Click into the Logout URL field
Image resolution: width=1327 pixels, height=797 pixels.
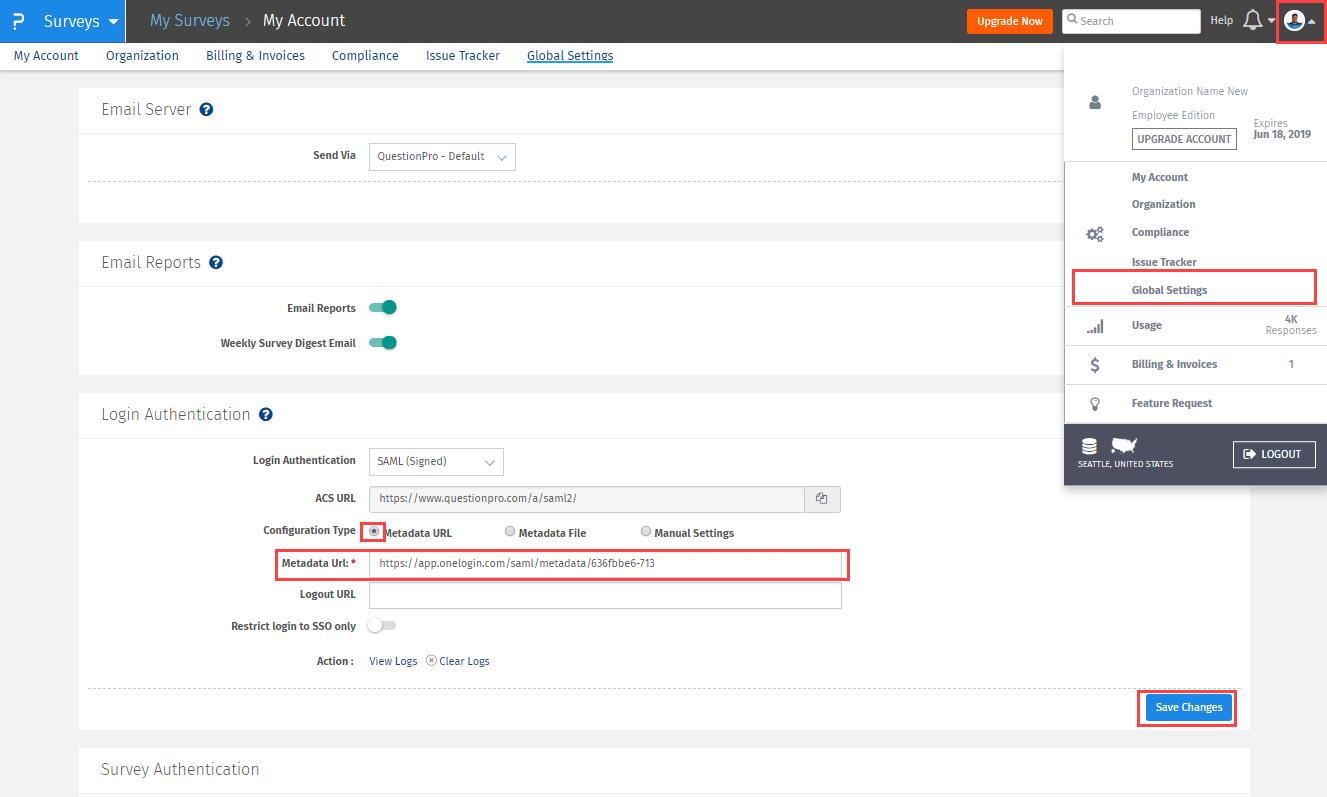tap(605, 595)
